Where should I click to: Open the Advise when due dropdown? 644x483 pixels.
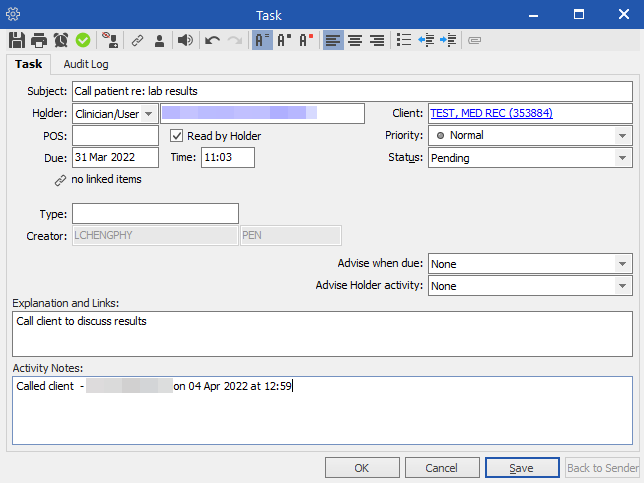point(622,264)
